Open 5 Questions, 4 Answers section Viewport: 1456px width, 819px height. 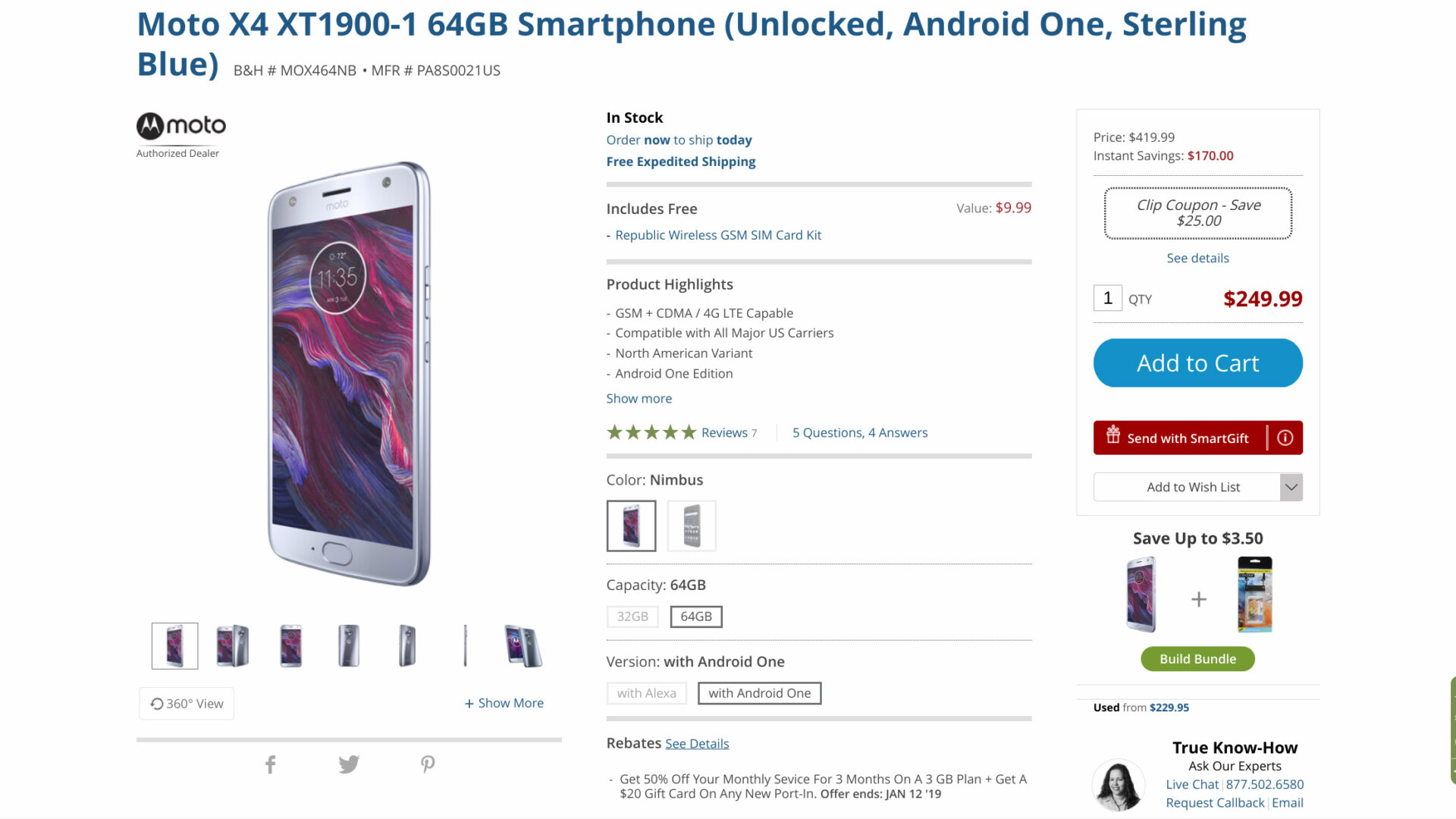tap(859, 432)
